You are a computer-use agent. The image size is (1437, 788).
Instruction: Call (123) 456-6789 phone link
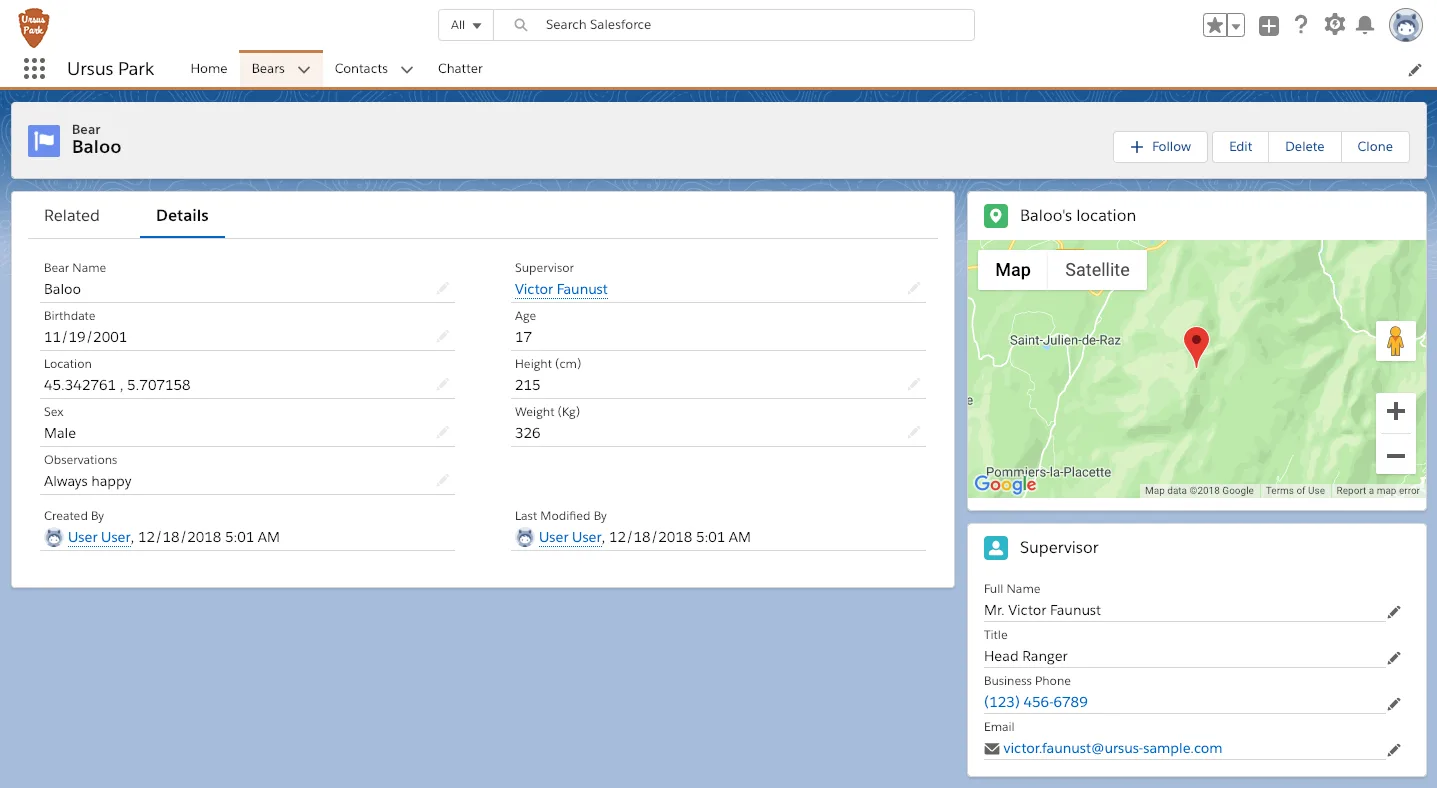click(1036, 702)
